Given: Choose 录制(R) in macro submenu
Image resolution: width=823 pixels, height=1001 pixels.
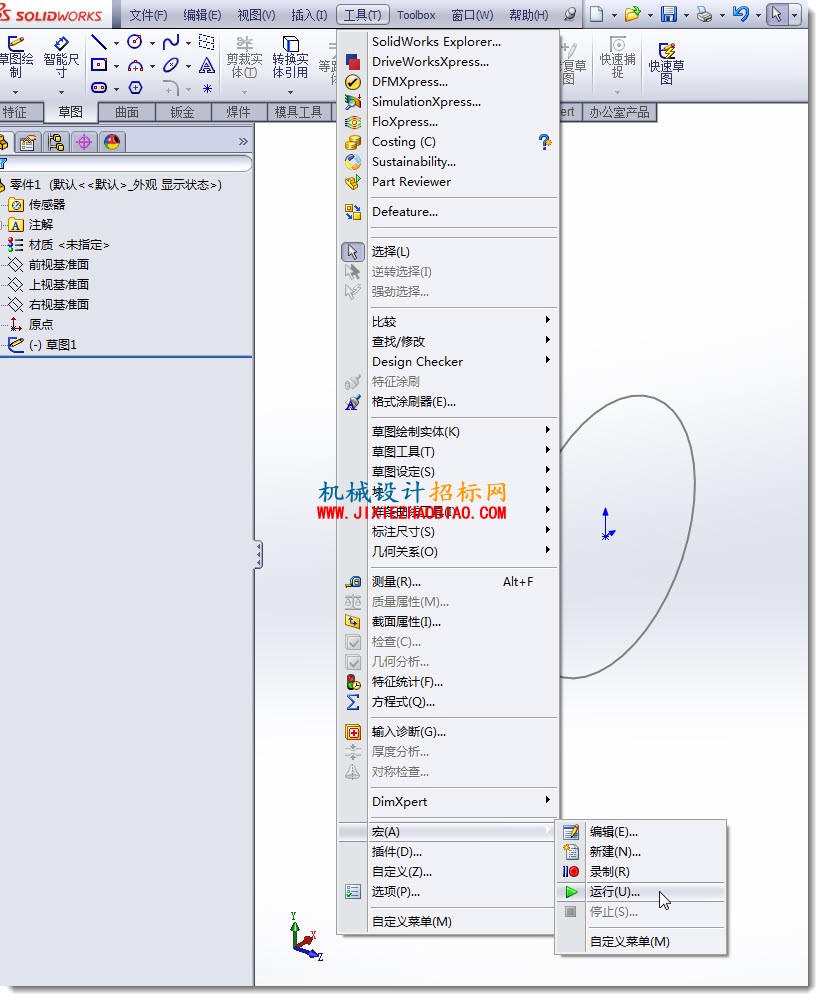Looking at the screenshot, I should (640, 871).
